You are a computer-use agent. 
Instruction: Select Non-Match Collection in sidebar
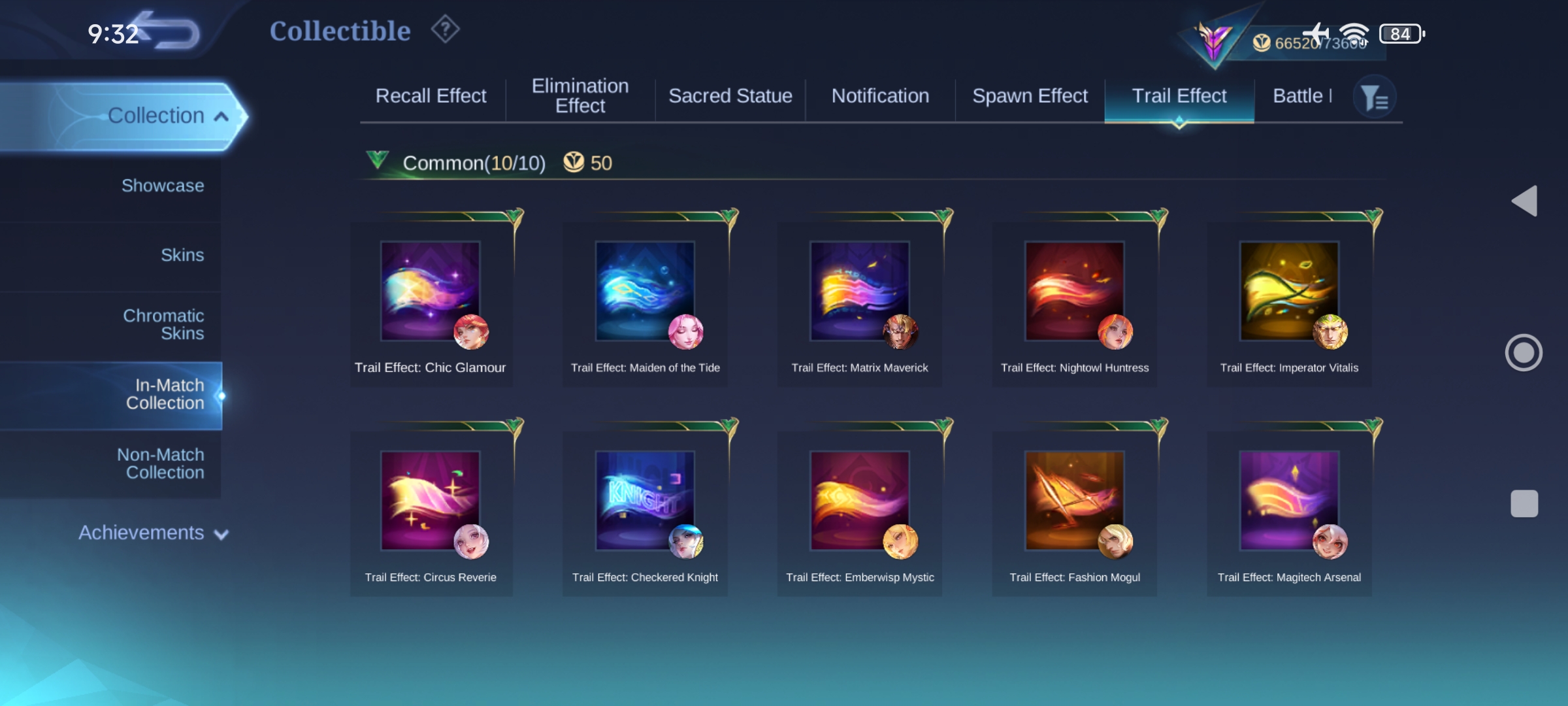click(x=161, y=463)
